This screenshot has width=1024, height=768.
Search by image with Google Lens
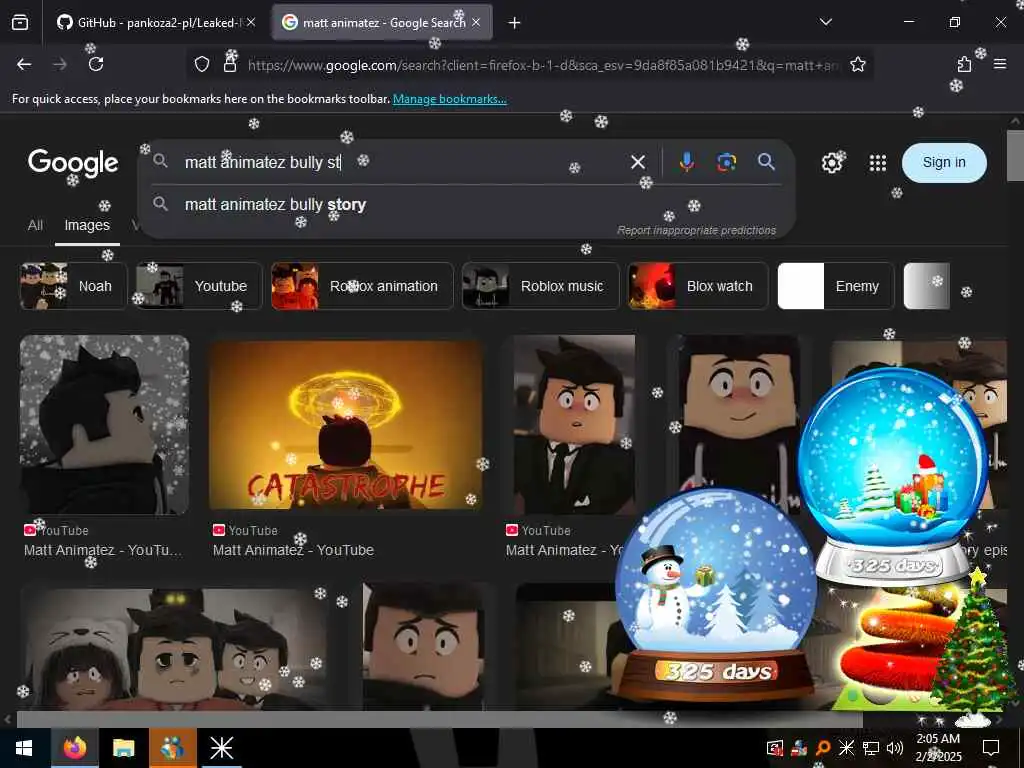click(726, 162)
